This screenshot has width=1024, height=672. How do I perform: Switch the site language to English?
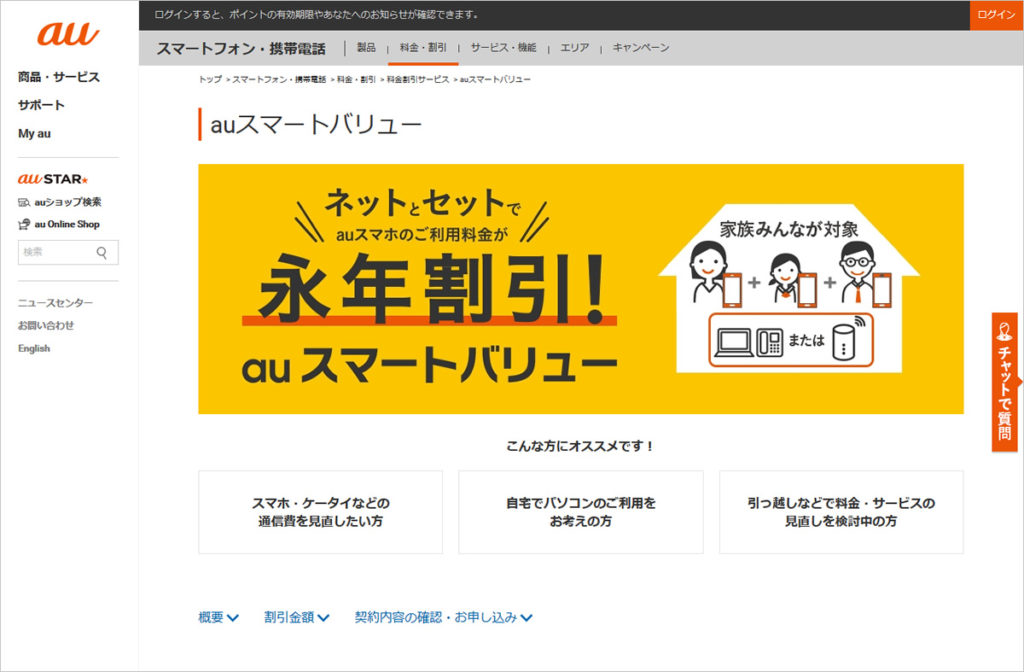click(35, 348)
